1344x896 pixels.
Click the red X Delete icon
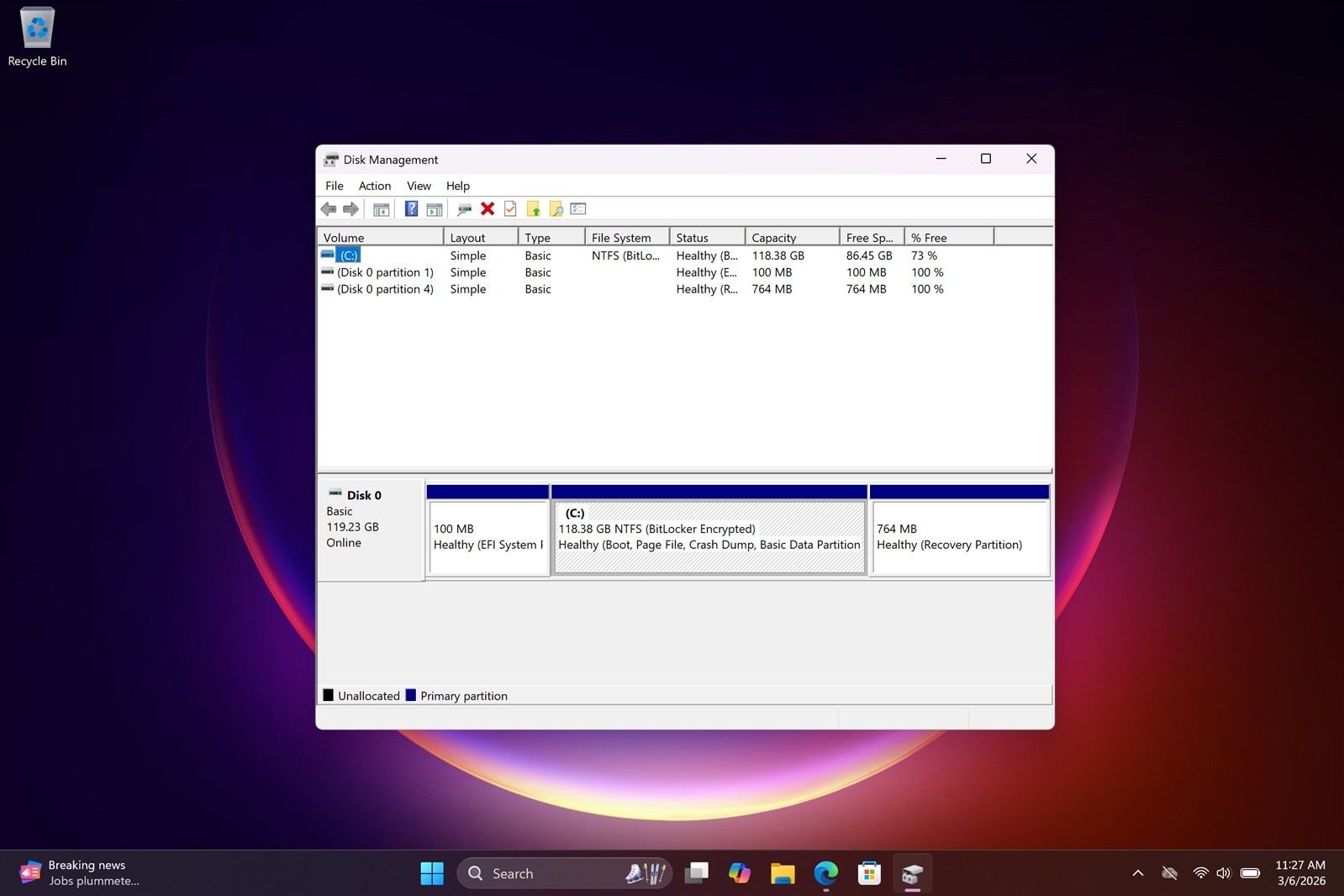pyautogui.click(x=488, y=209)
